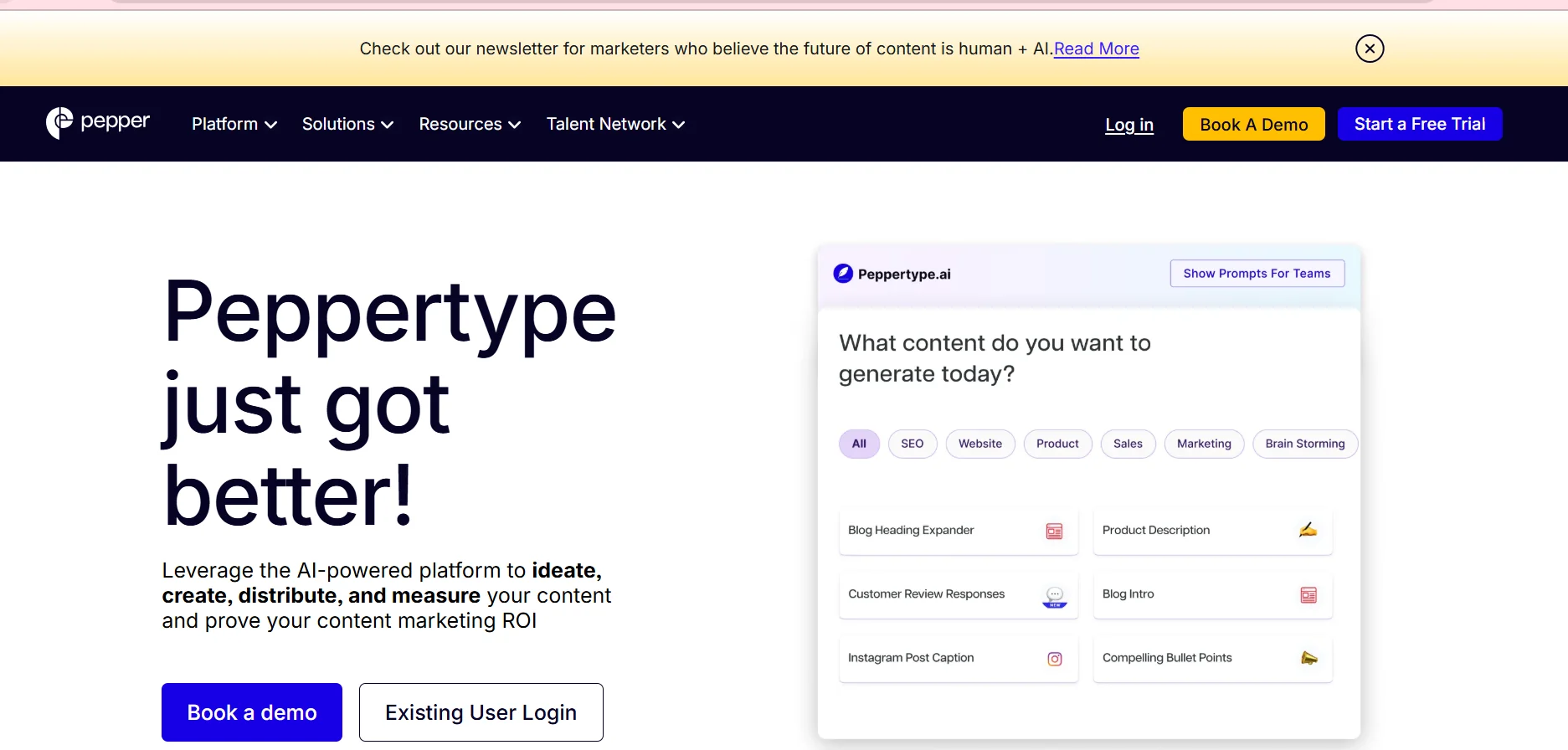Select the SEO category filter
This screenshot has width=1568, height=750.
point(913,444)
